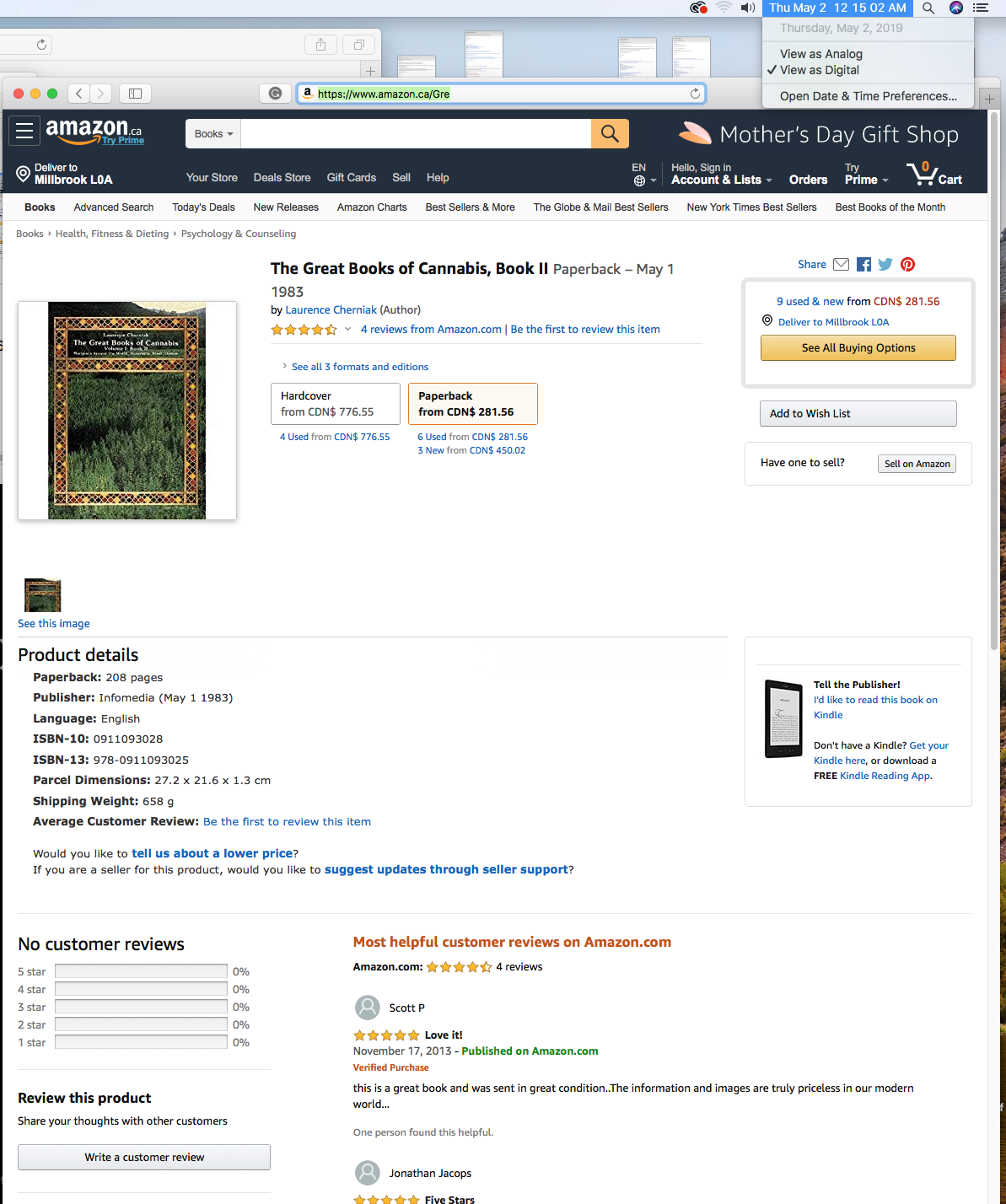1006x1204 pixels.
Task: Click the orange search magnifier button
Action: coord(610,133)
